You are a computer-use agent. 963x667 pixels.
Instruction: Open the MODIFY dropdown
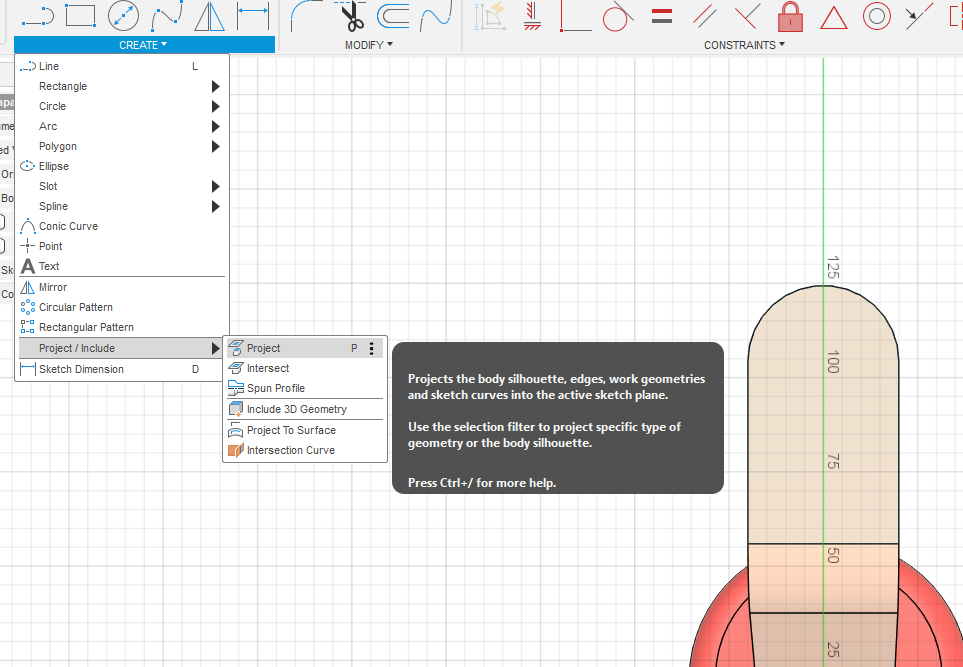click(368, 45)
